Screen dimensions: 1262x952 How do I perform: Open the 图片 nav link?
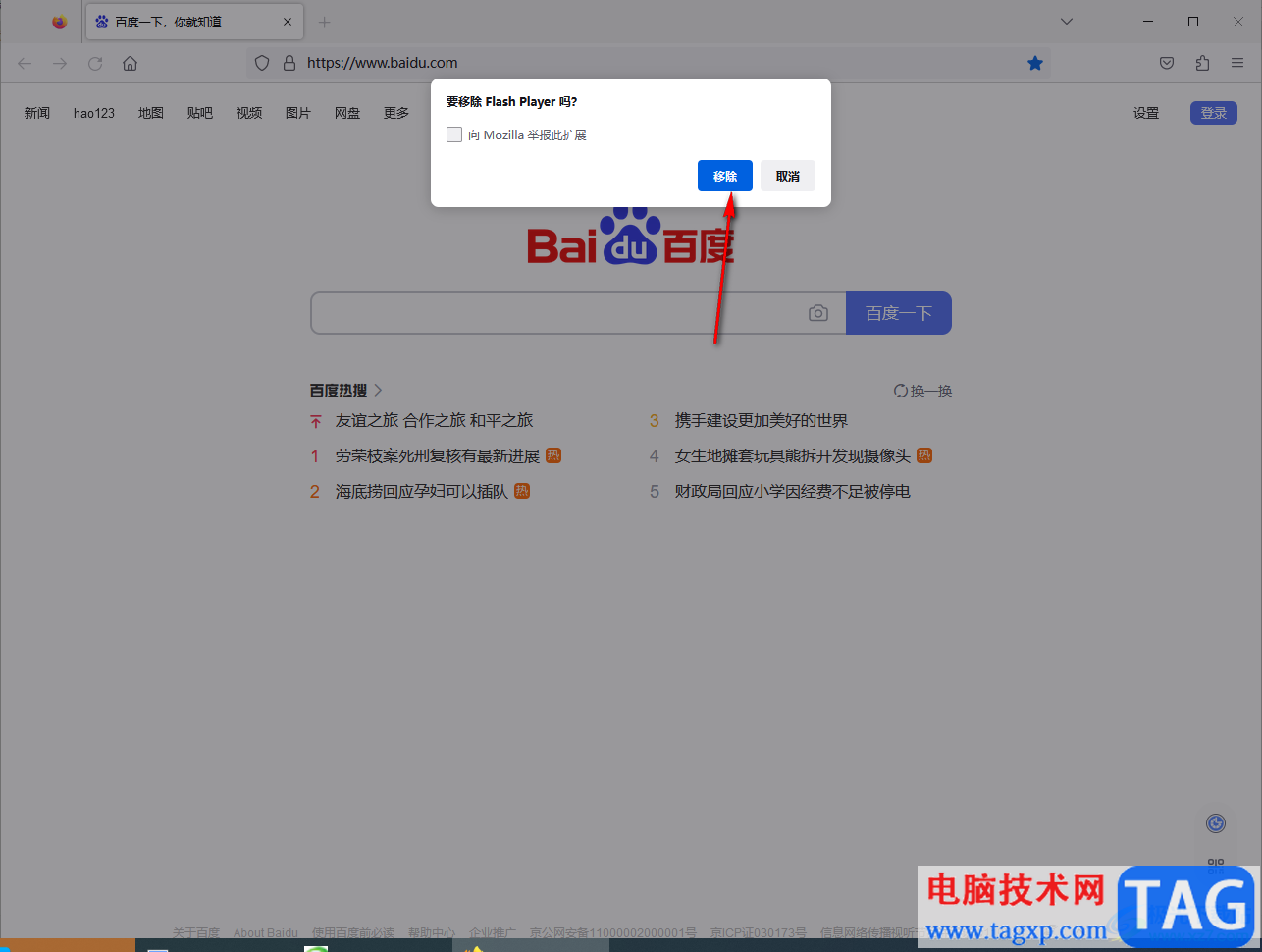click(298, 113)
